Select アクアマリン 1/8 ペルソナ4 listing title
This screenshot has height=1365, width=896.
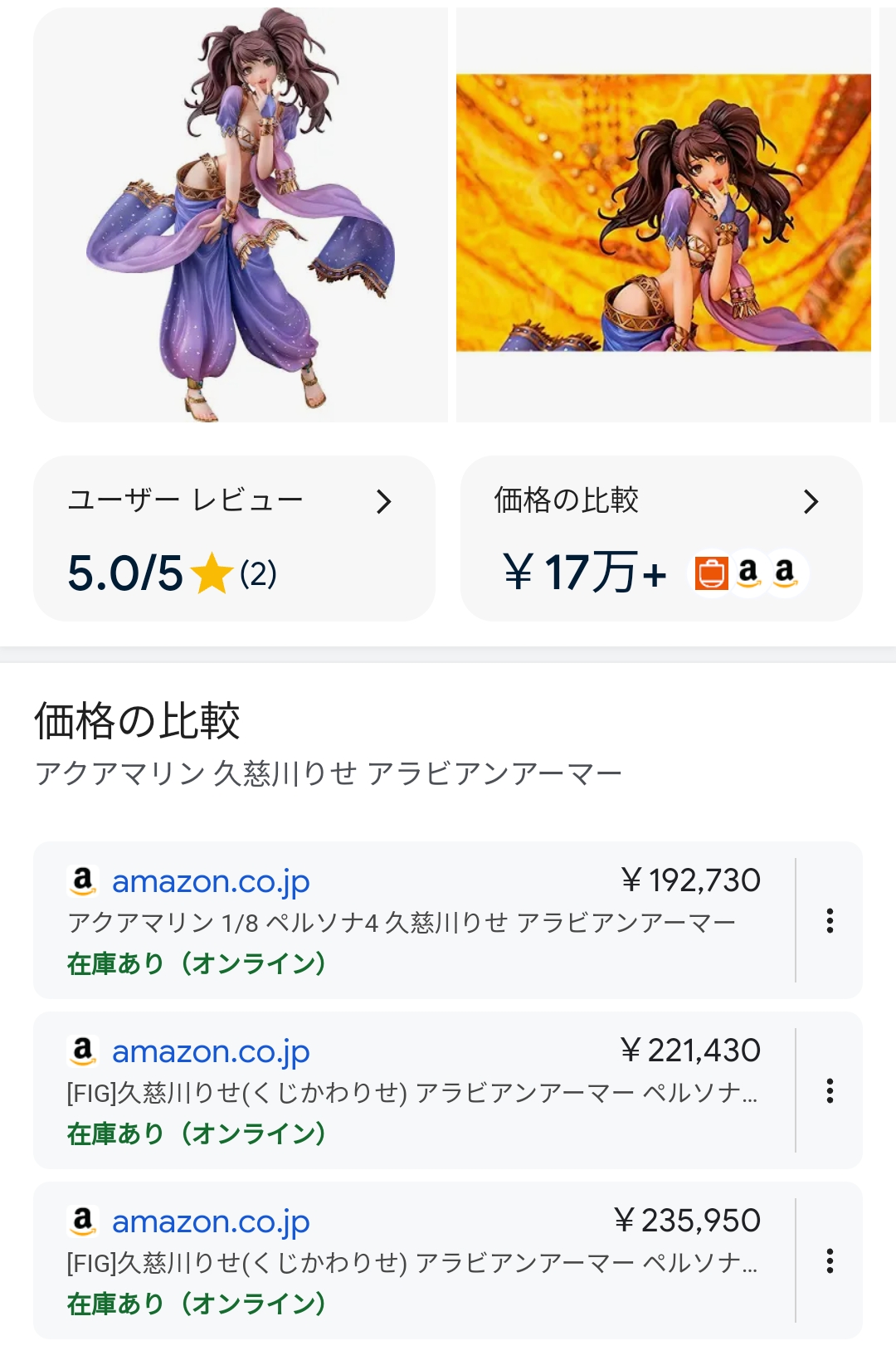[x=401, y=923]
